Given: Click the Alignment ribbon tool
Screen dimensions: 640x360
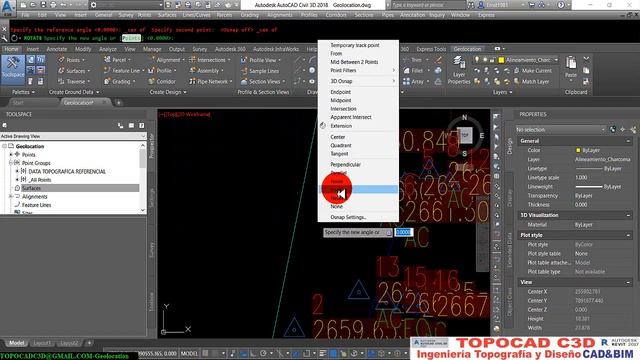Looking at the screenshot, I should click(x=165, y=60).
